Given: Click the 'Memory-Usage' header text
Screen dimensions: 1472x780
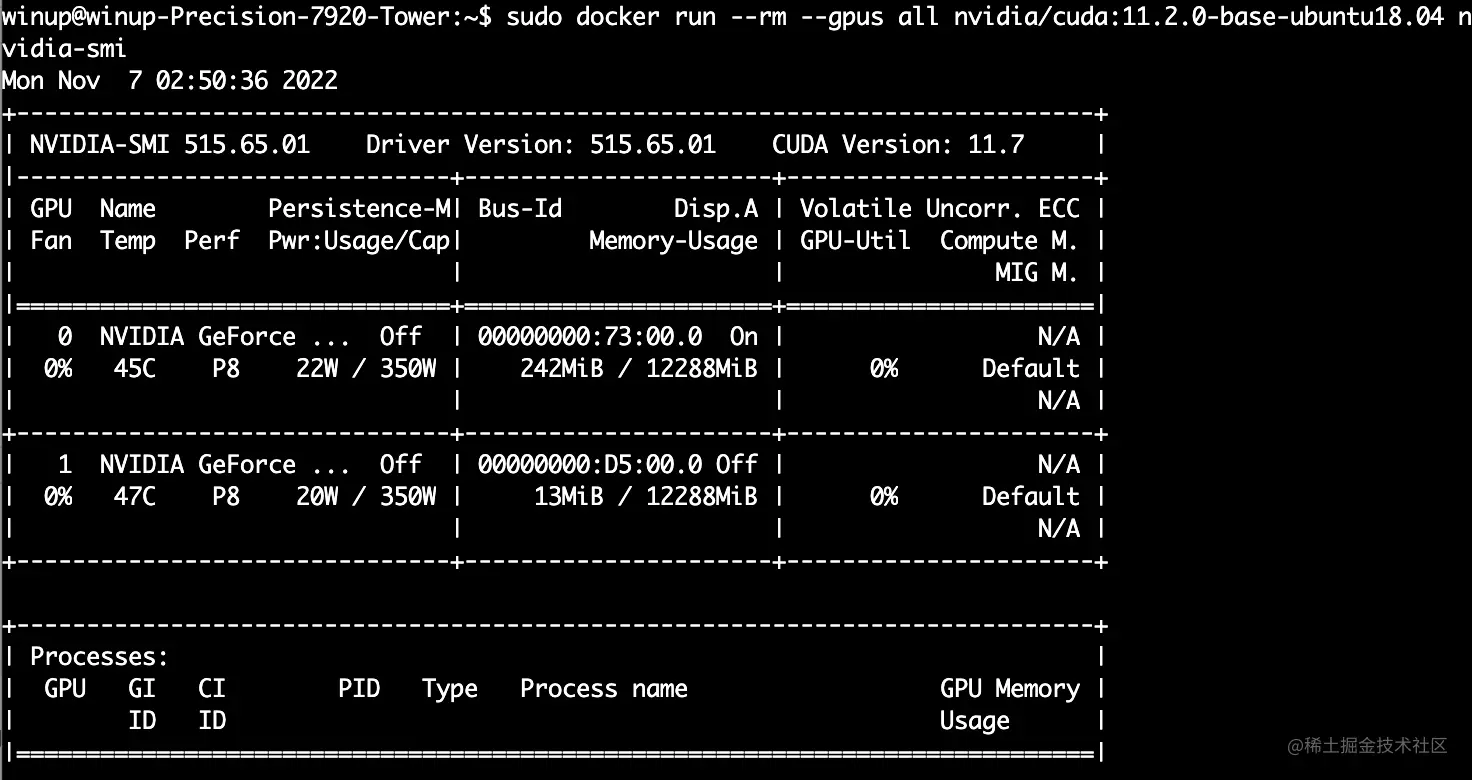Looking at the screenshot, I should 674,241.
